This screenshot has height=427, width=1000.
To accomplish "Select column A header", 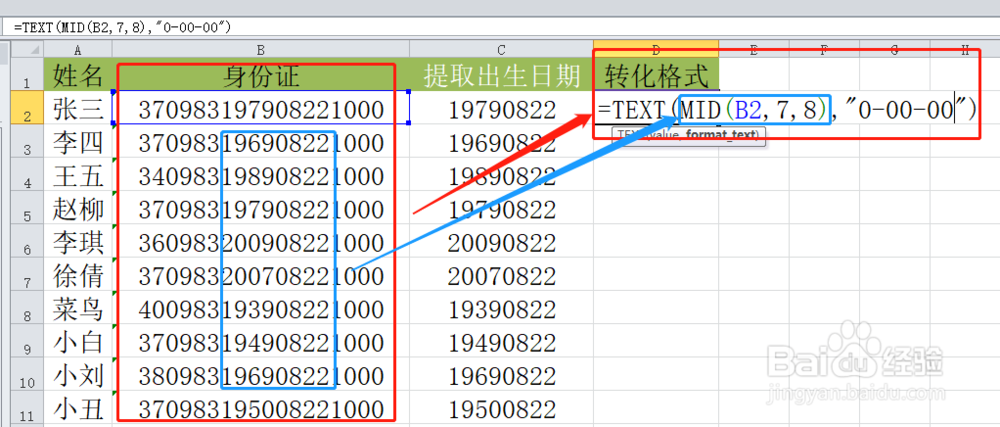I will coord(78,50).
